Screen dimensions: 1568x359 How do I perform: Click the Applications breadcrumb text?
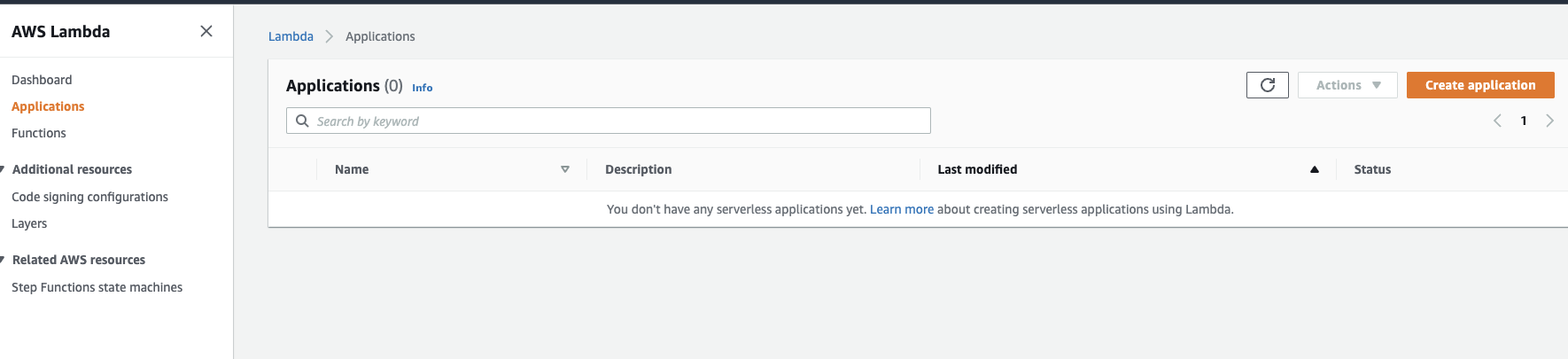(x=380, y=36)
